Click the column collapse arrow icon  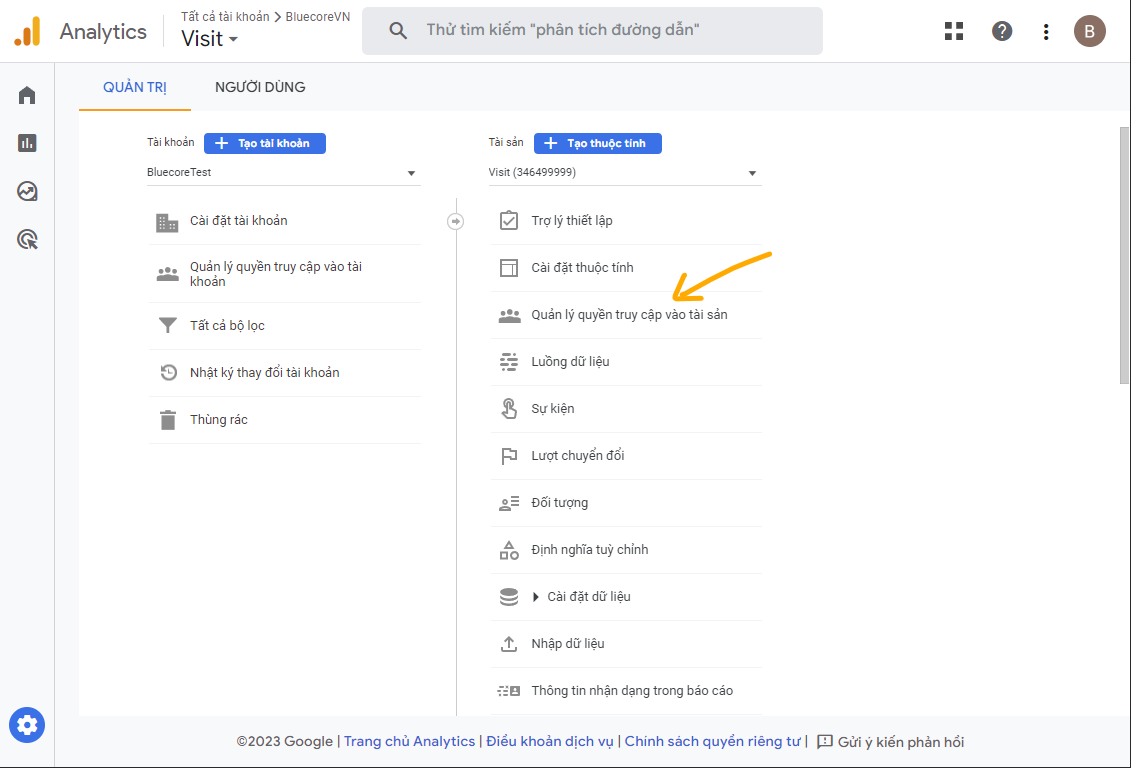pyautogui.click(x=456, y=221)
